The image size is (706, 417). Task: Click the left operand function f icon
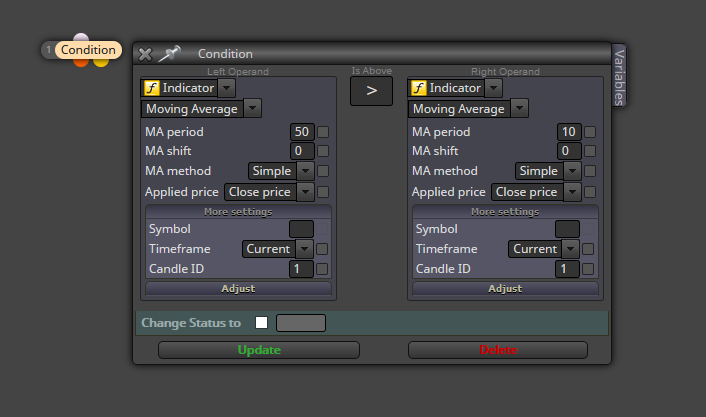151,88
